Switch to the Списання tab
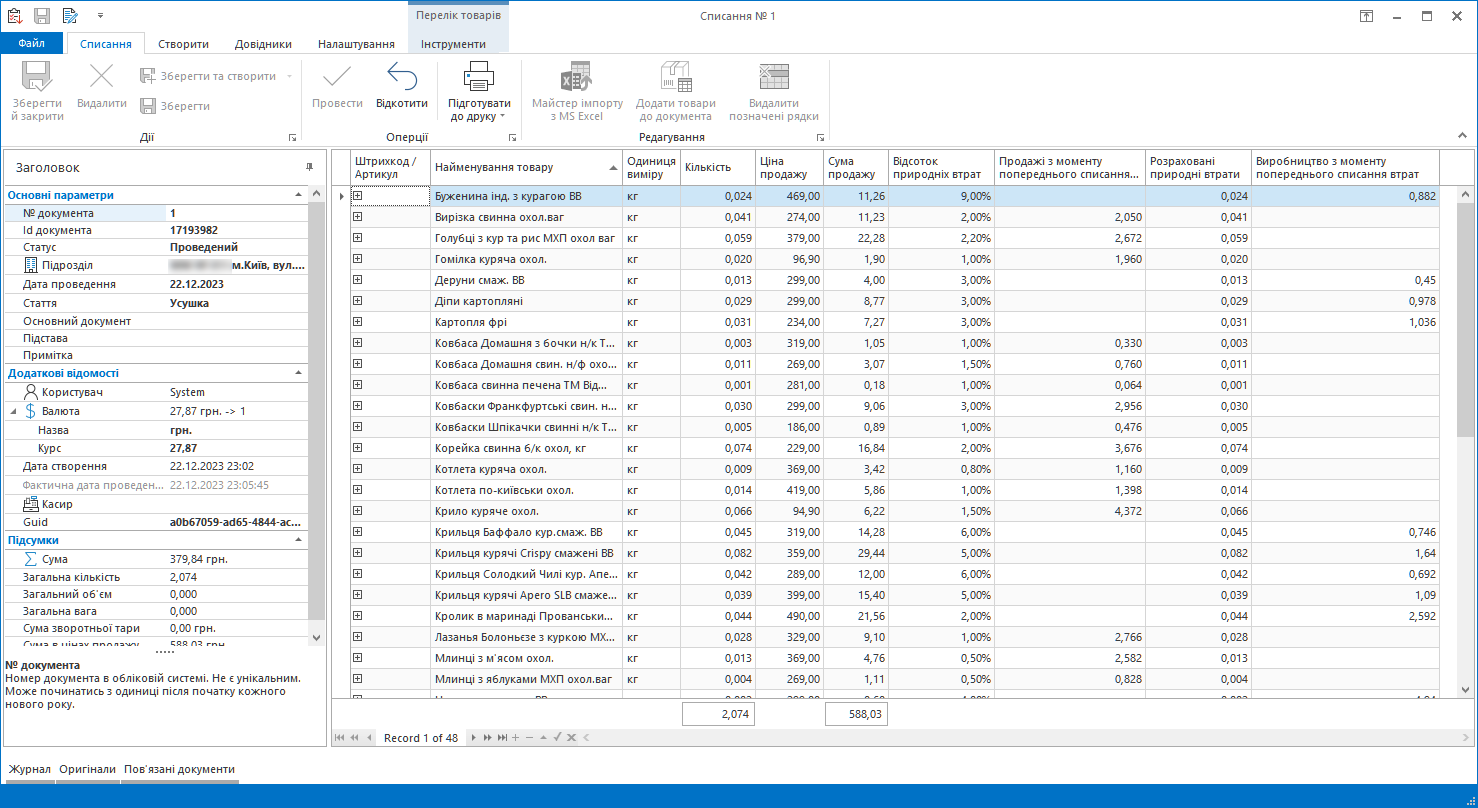Image resolution: width=1478 pixels, height=808 pixels. 106,44
